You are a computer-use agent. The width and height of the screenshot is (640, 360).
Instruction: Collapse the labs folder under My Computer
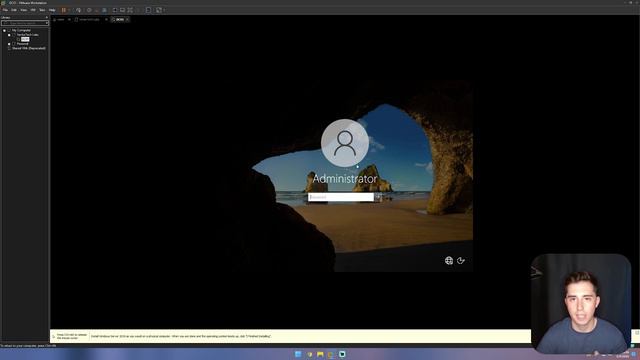point(9,35)
